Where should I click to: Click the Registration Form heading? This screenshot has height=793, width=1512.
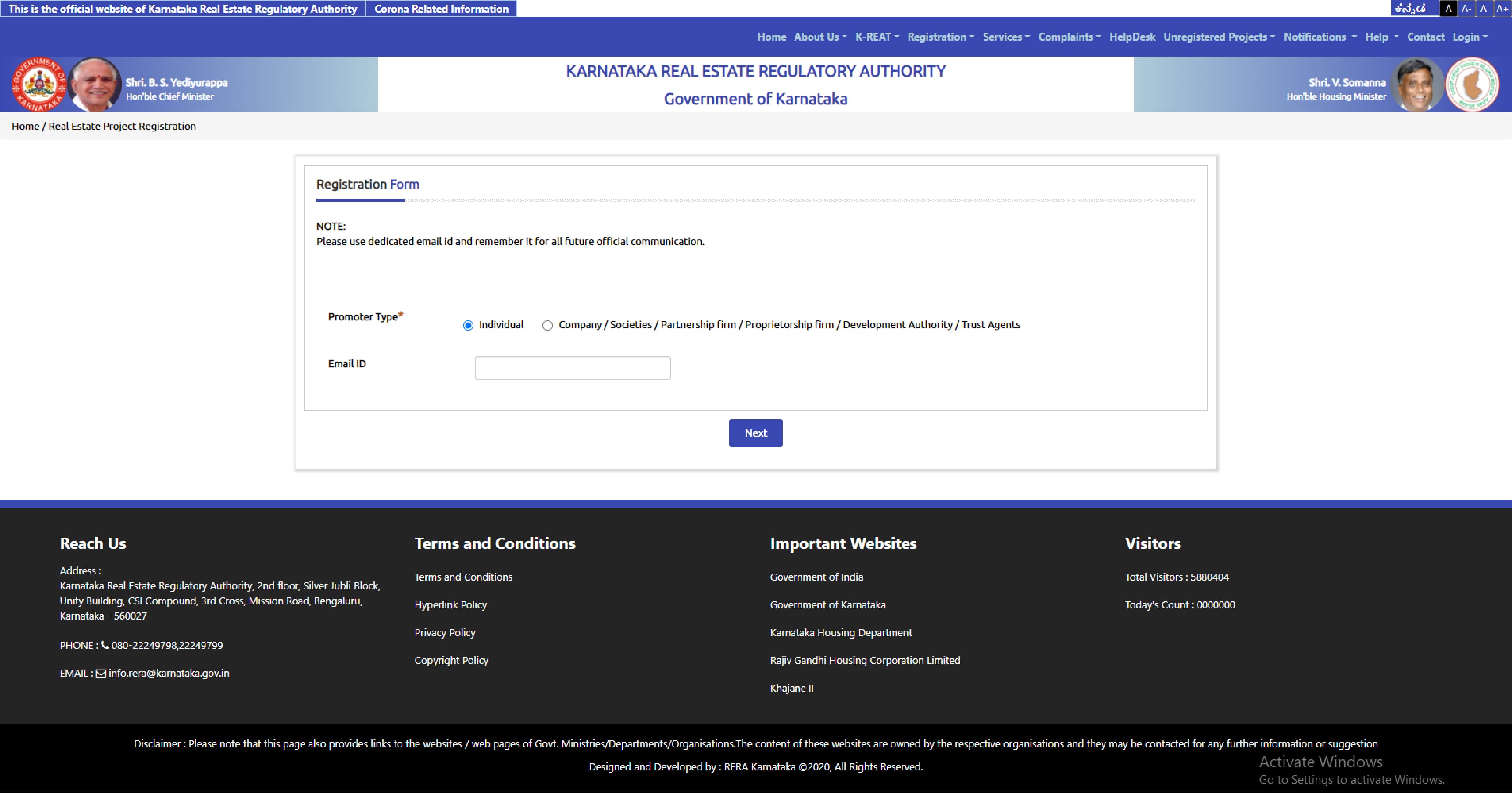[x=368, y=184]
